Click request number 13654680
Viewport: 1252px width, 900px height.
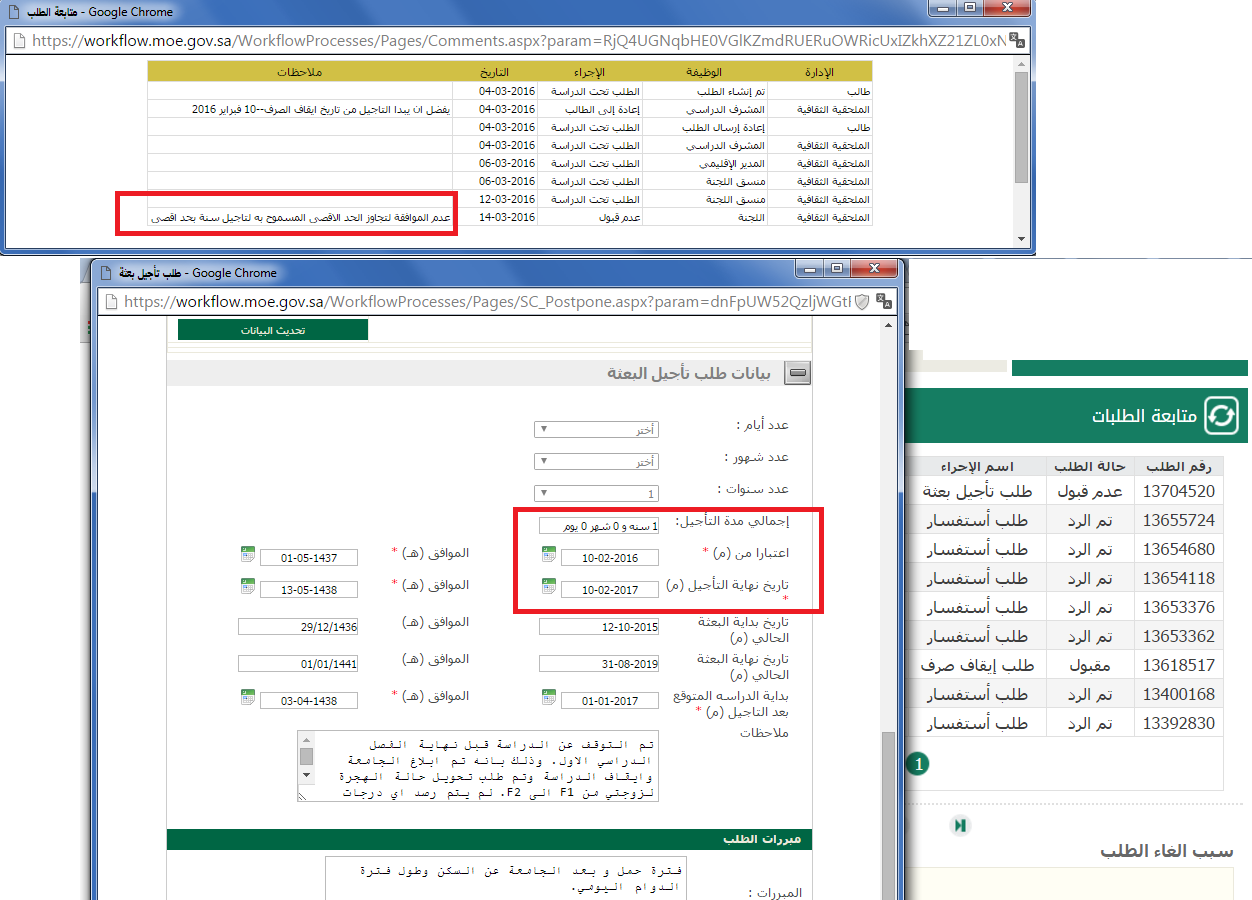(x=1178, y=549)
